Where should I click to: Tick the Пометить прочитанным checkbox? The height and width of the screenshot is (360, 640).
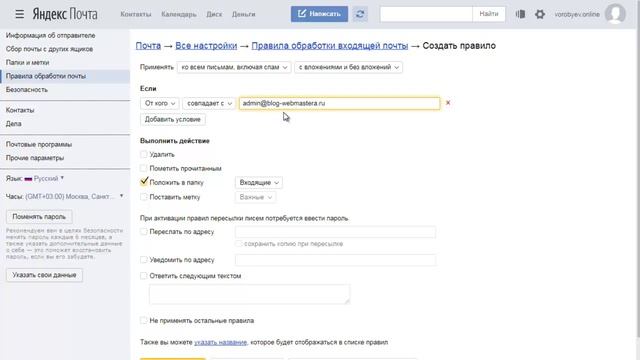pos(143,168)
